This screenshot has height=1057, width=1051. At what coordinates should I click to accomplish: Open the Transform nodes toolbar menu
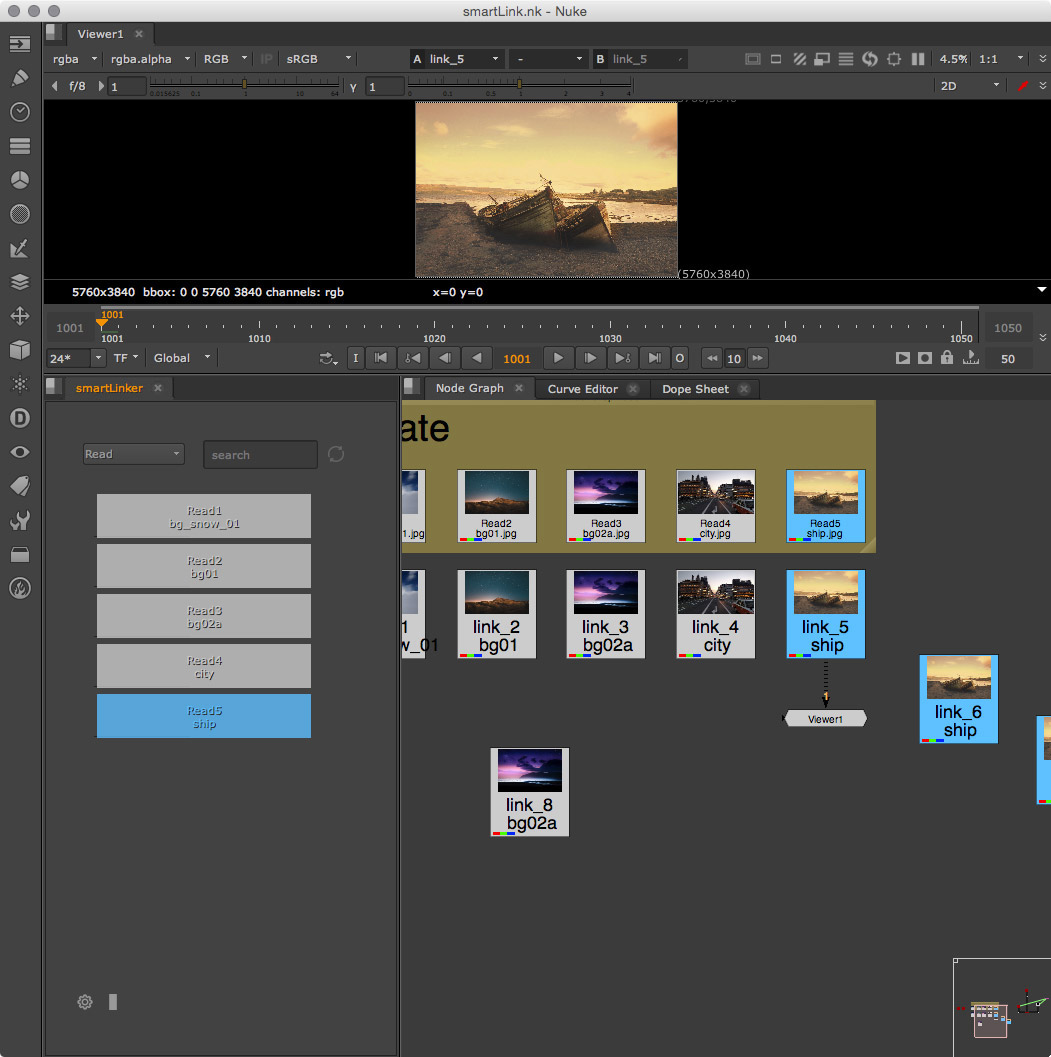click(x=19, y=316)
